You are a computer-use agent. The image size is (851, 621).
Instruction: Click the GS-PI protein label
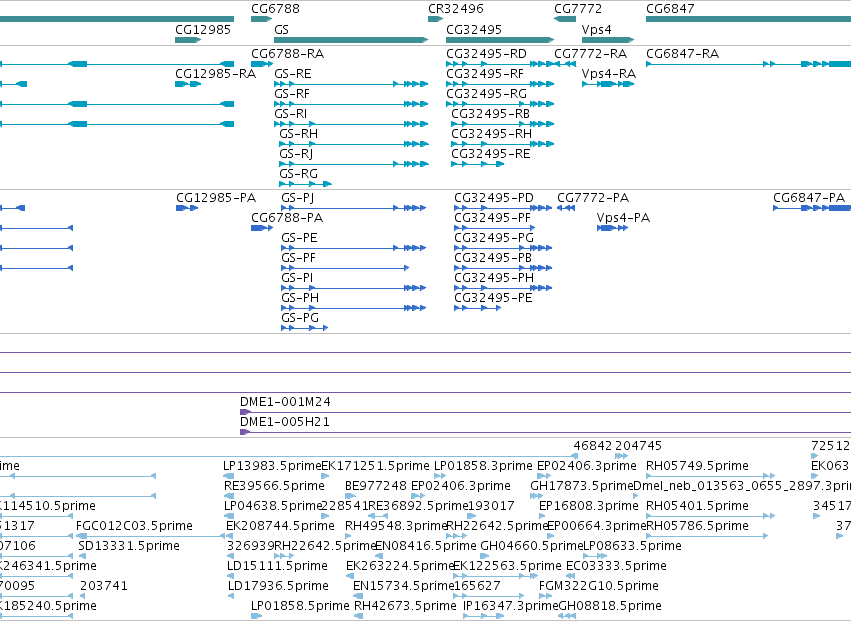(x=297, y=278)
